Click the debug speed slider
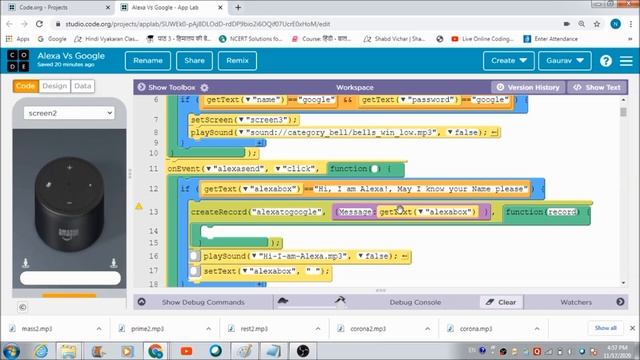640x360 pixels. pyautogui.click(x=312, y=307)
